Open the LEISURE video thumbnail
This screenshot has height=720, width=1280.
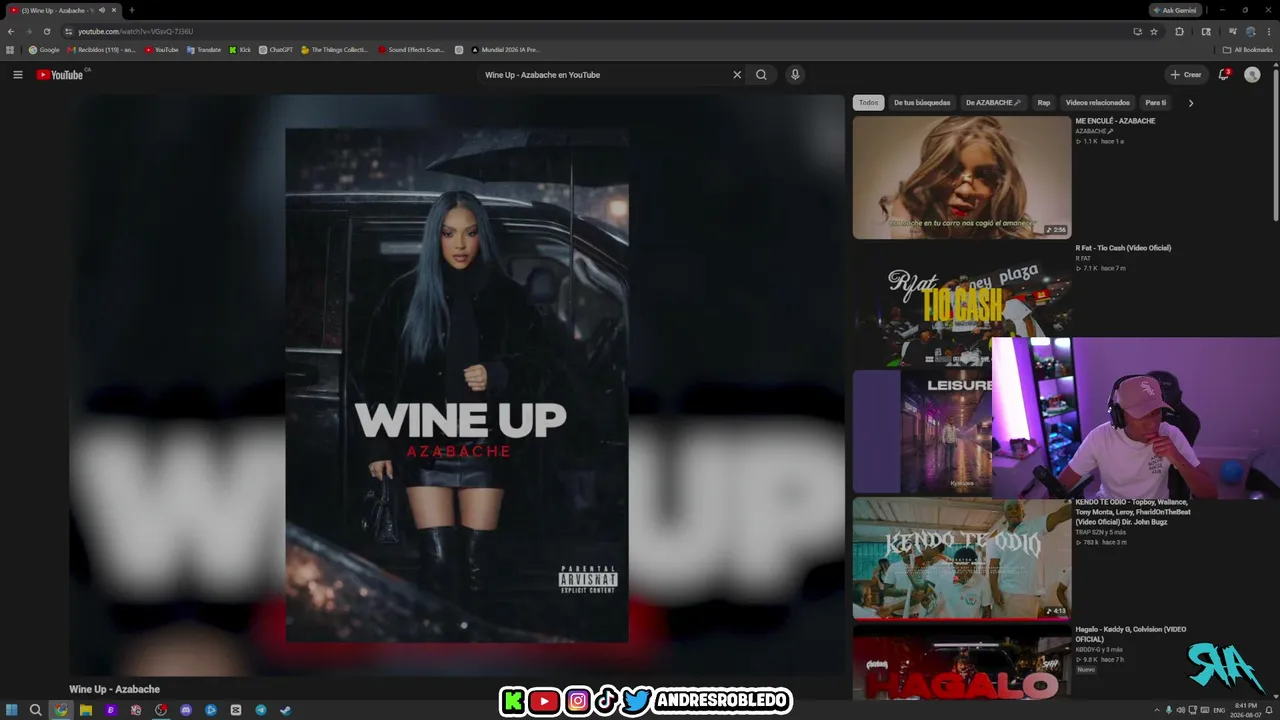click(x=922, y=432)
